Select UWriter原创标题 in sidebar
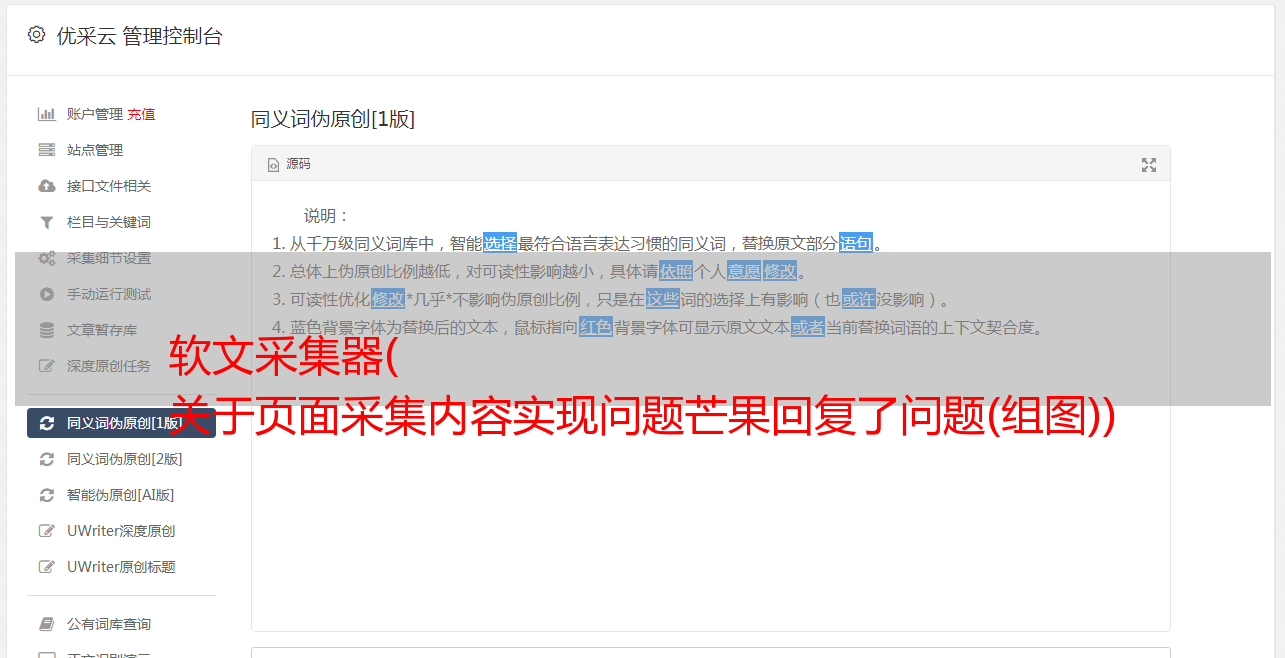 pos(121,567)
